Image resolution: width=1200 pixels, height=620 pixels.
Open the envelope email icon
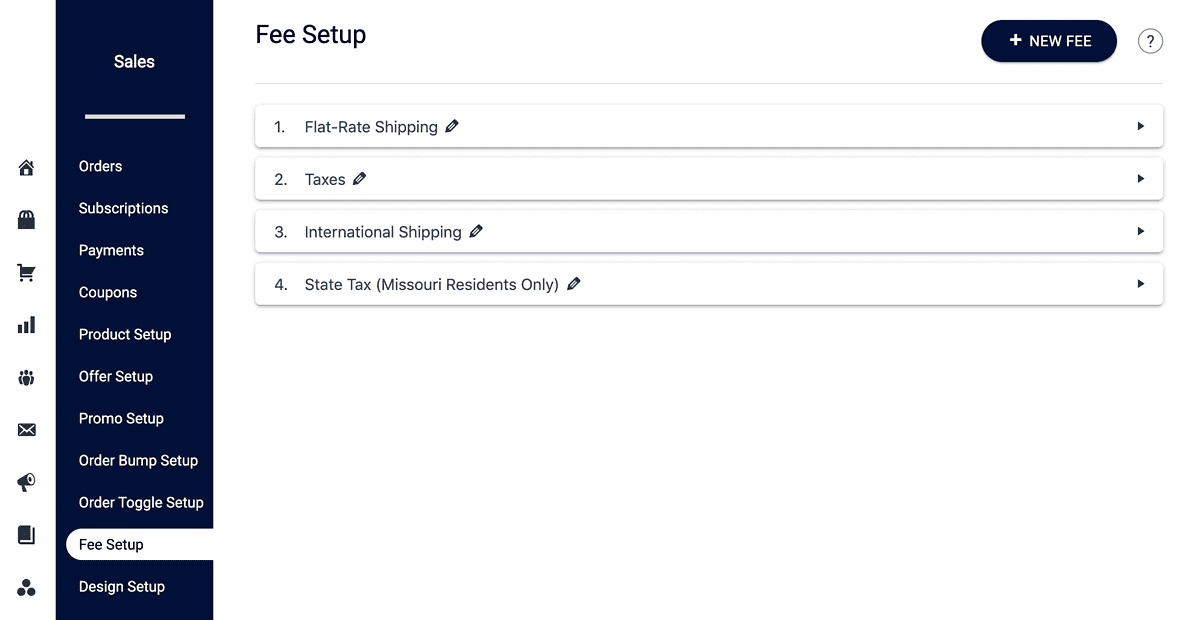pyautogui.click(x=26, y=429)
